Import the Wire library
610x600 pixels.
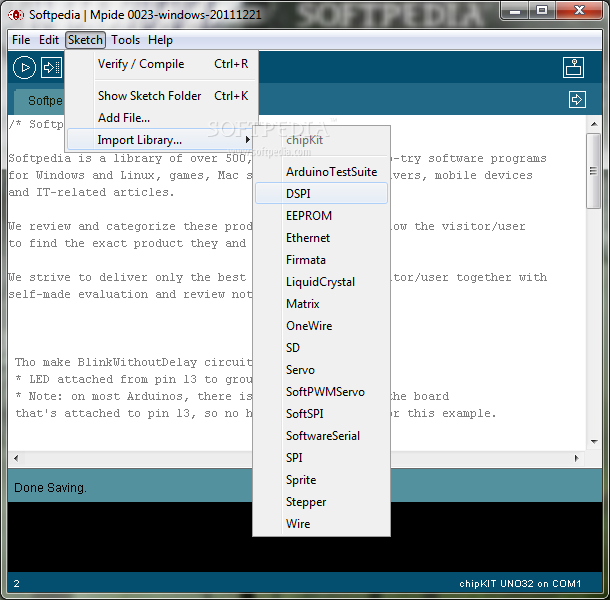point(321,524)
